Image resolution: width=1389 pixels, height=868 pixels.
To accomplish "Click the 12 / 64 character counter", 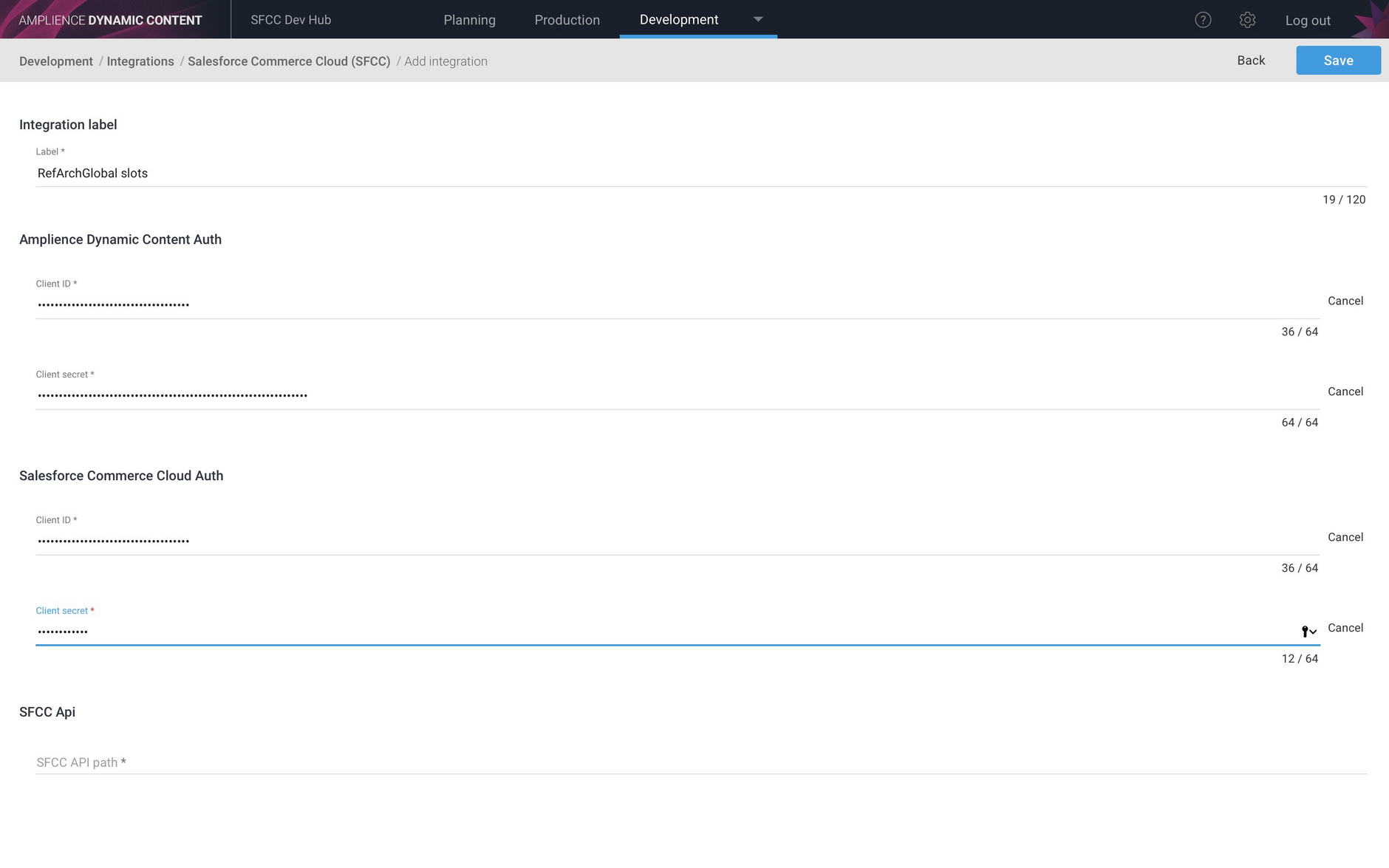I will (1300, 659).
